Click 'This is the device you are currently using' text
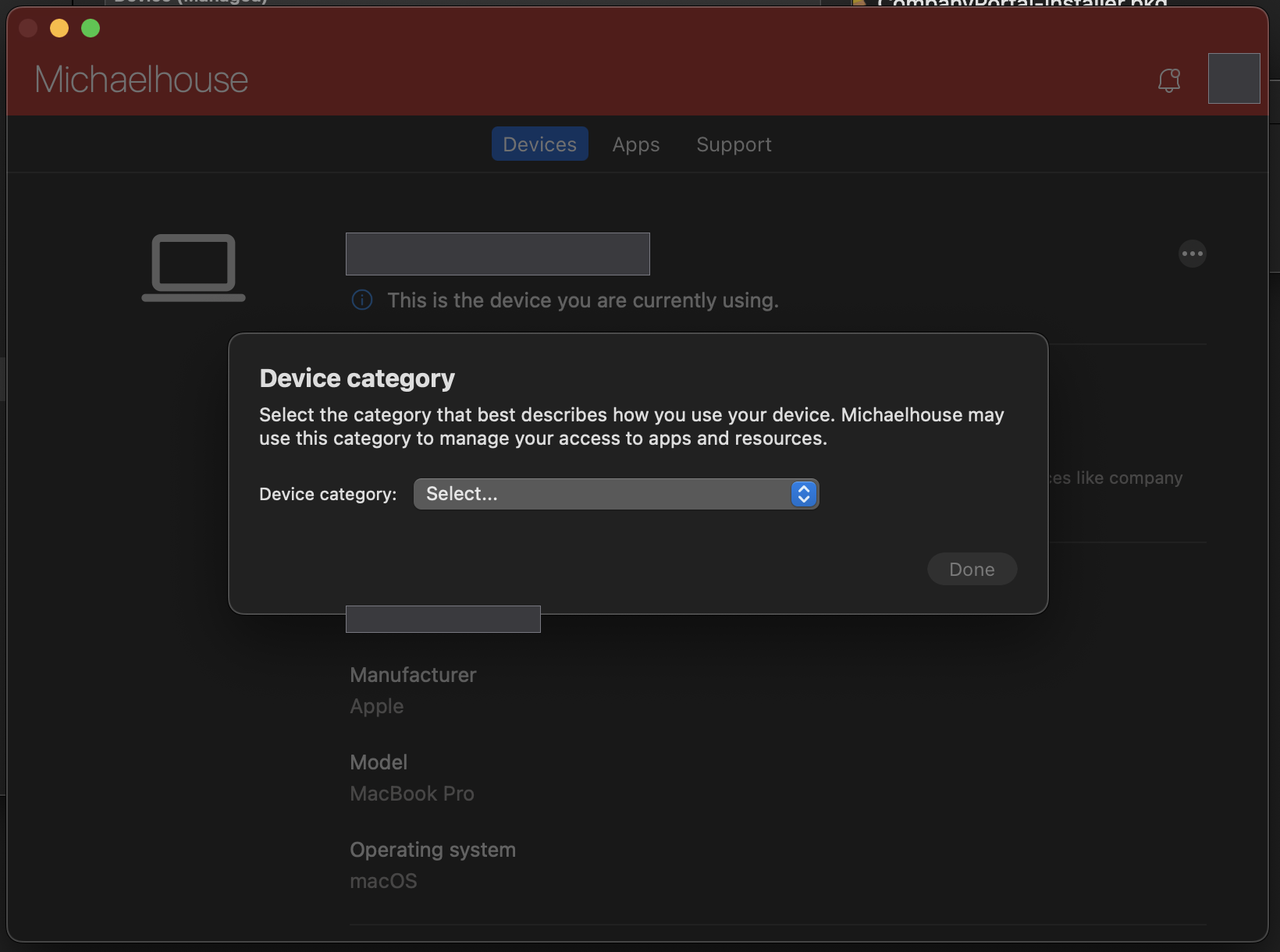Screen dimensions: 1280x952 pos(583,300)
